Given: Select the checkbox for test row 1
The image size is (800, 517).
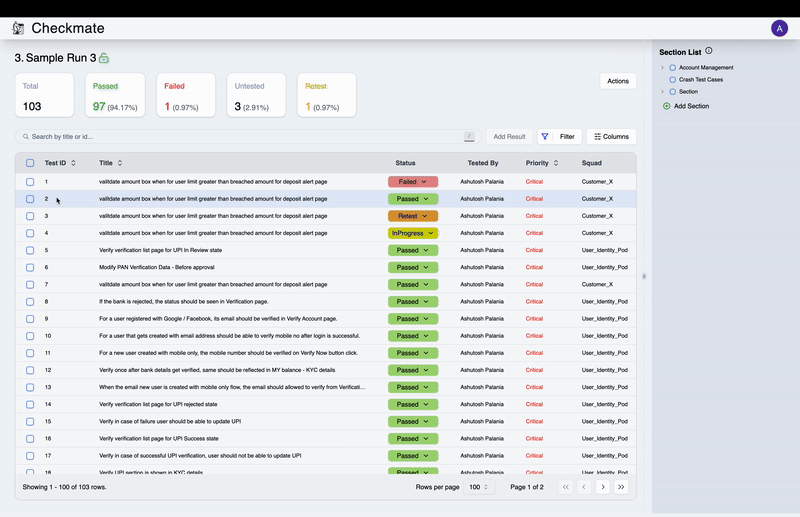Looking at the screenshot, I should pos(30,182).
